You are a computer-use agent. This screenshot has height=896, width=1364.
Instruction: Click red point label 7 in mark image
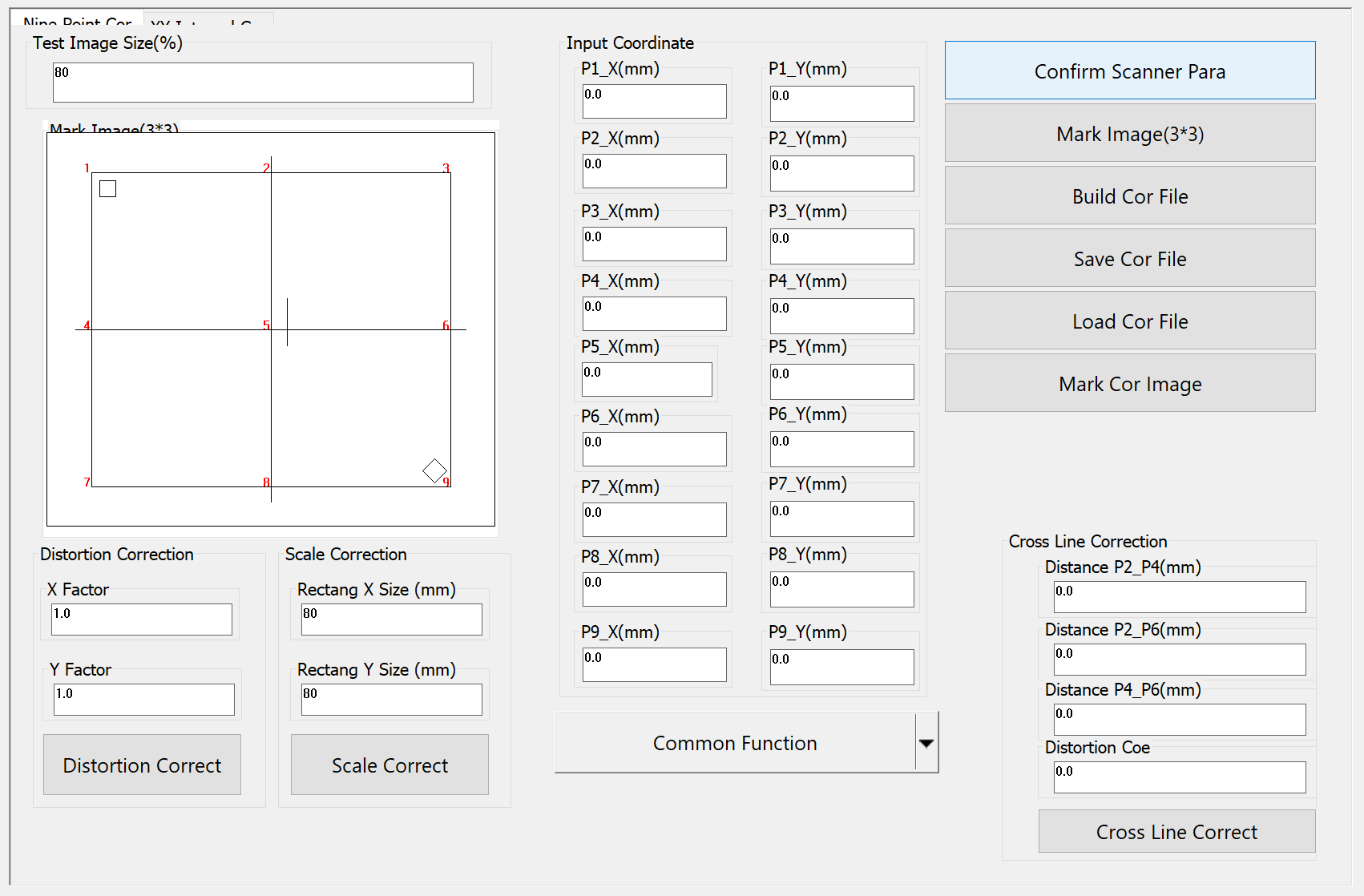87,482
